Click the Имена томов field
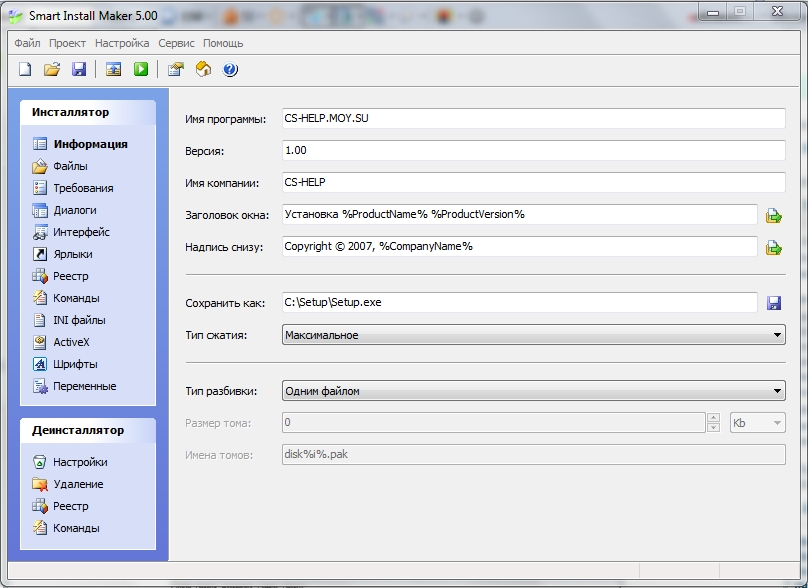This screenshot has width=808, height=588. pyautogui.click(x=533, y=454)
